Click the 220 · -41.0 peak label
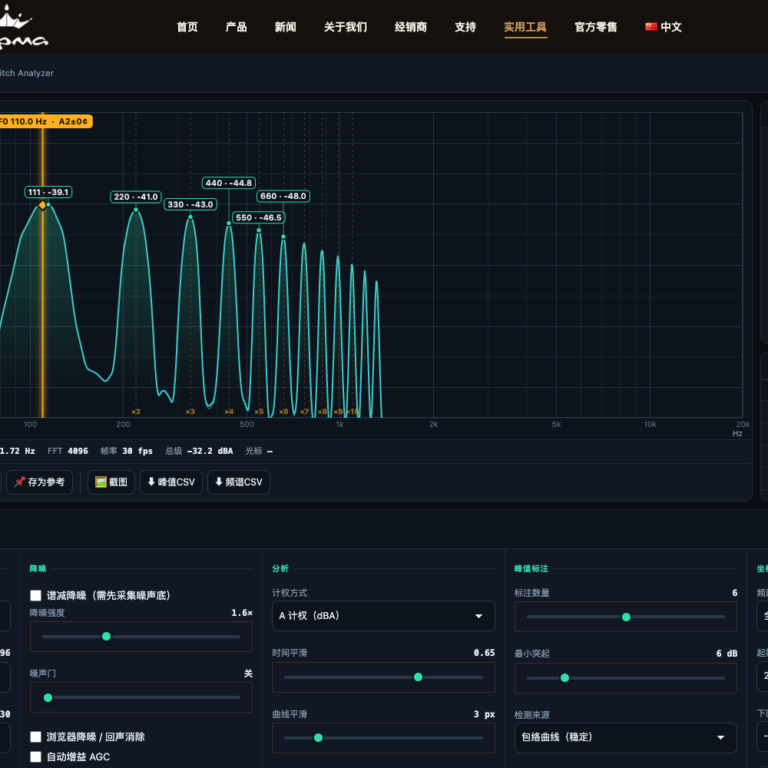 click(136, 197)
